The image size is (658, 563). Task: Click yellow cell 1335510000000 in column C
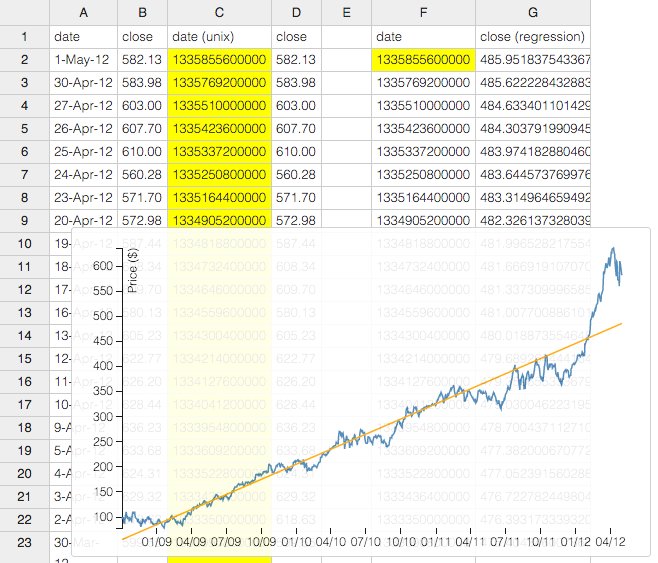coord(219,106)
